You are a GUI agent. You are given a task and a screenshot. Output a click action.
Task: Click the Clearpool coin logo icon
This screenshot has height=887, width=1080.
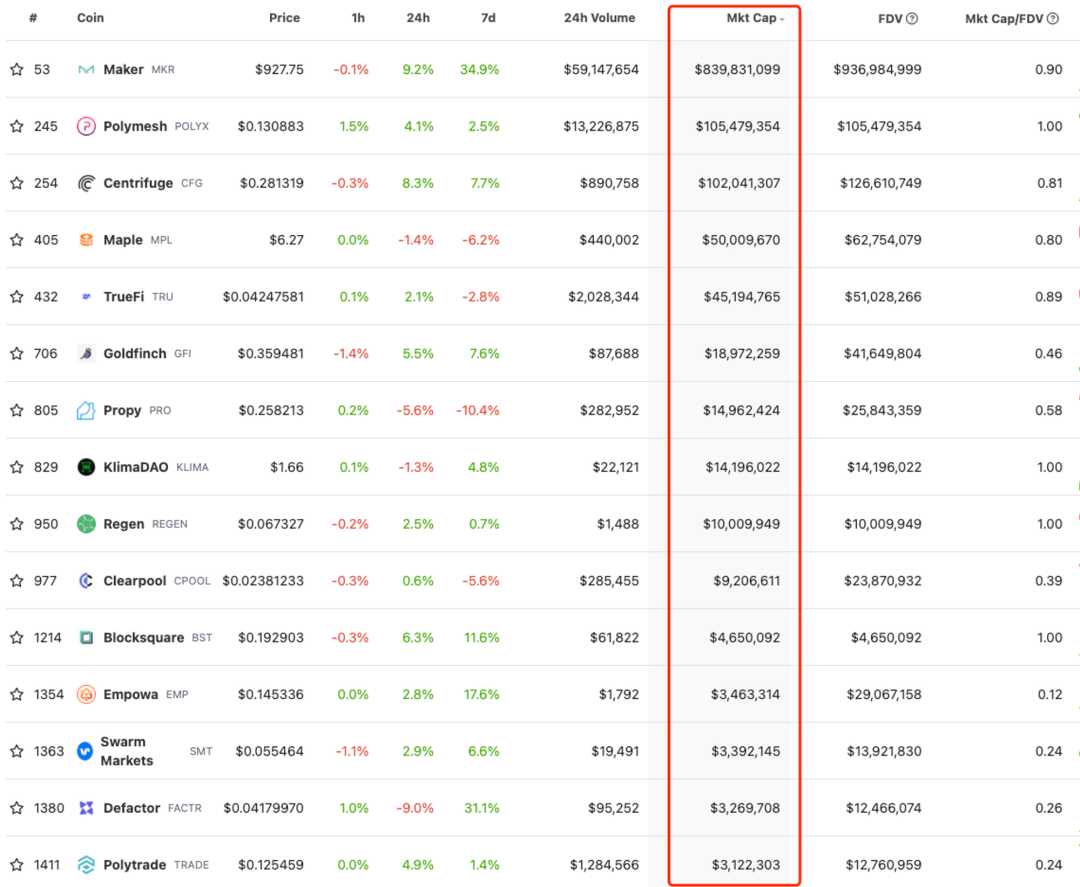pyautogui.click(x=86, y=581)
